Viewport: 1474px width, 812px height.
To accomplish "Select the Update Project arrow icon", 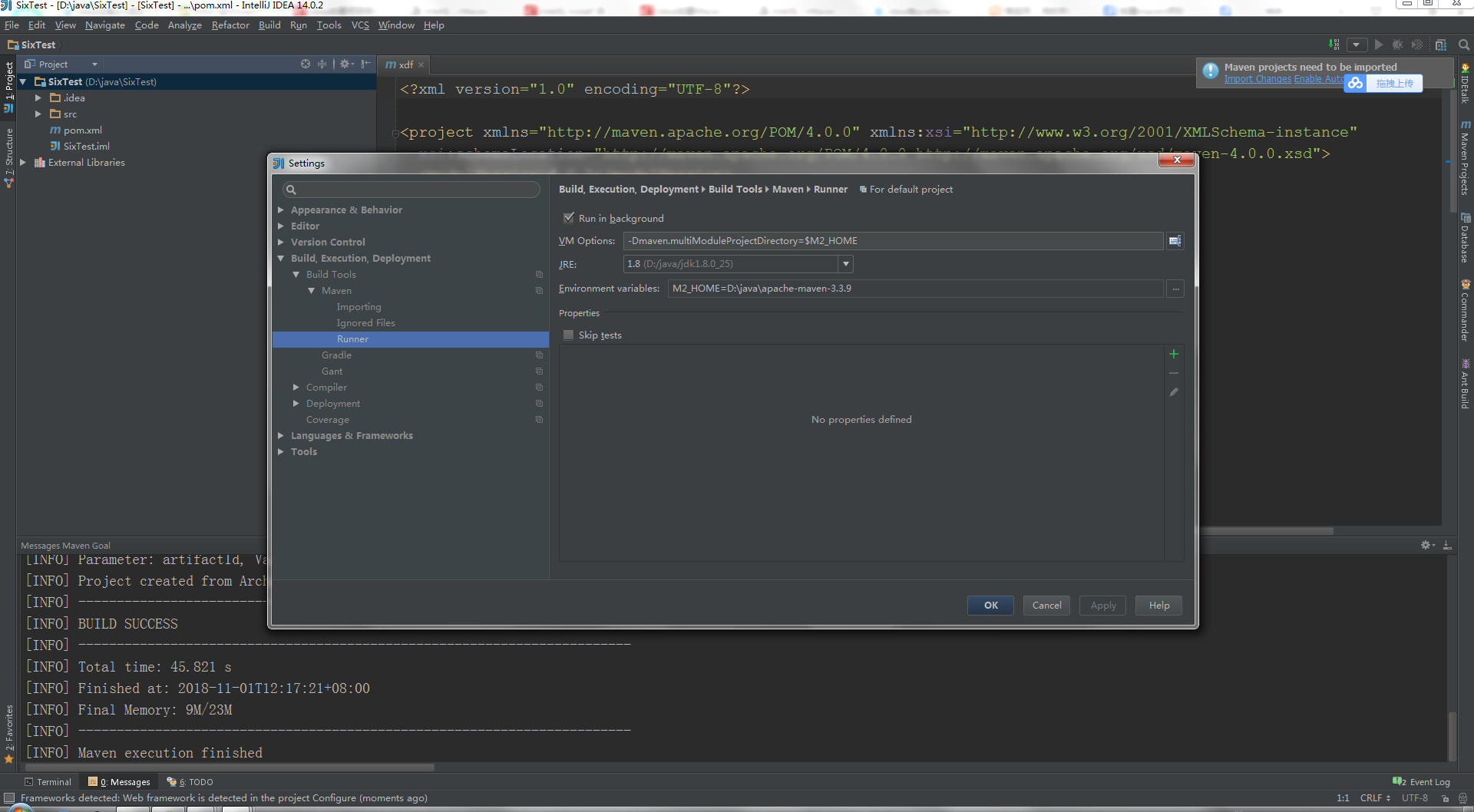I will click(x=1334, y=45).
